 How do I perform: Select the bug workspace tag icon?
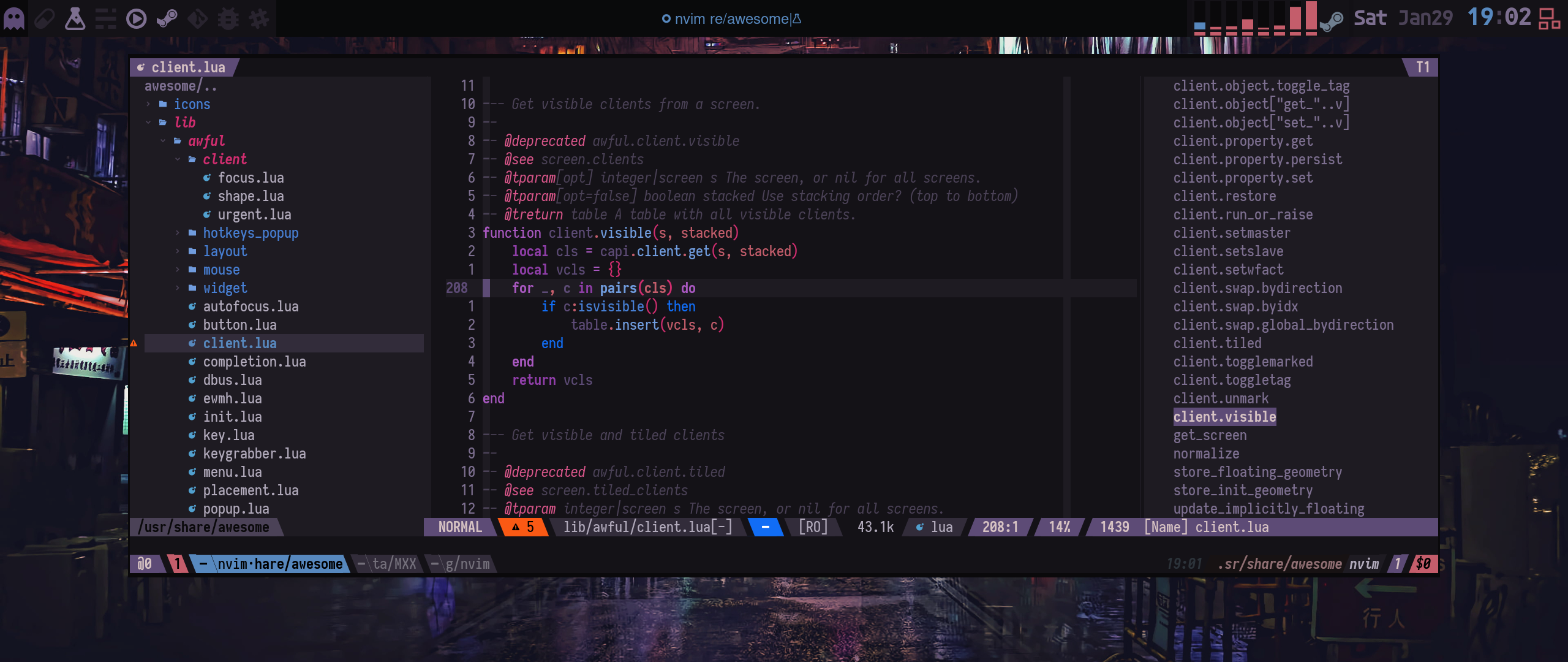point(228,18)
